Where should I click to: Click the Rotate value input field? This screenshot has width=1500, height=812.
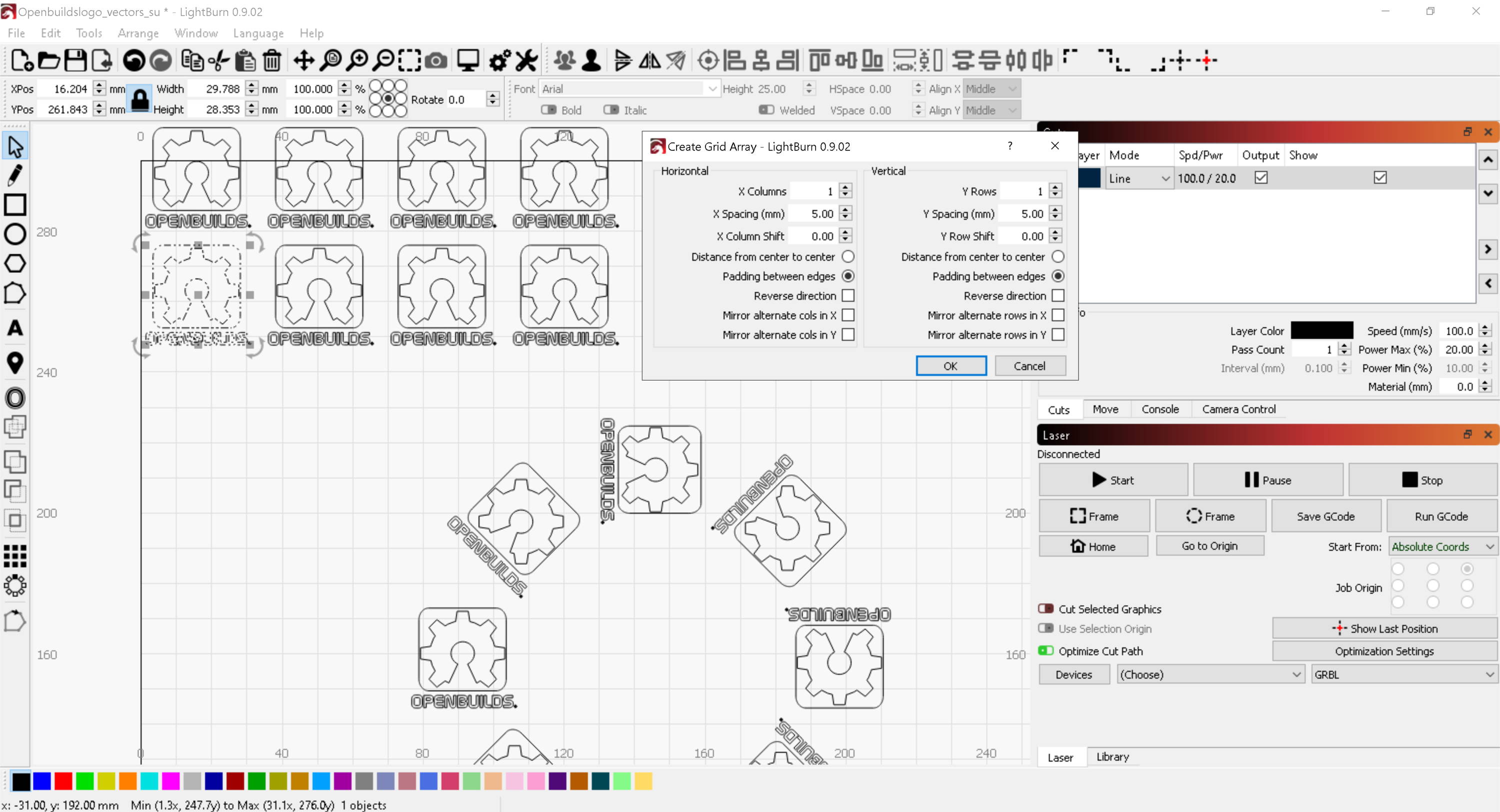point(466,99)
